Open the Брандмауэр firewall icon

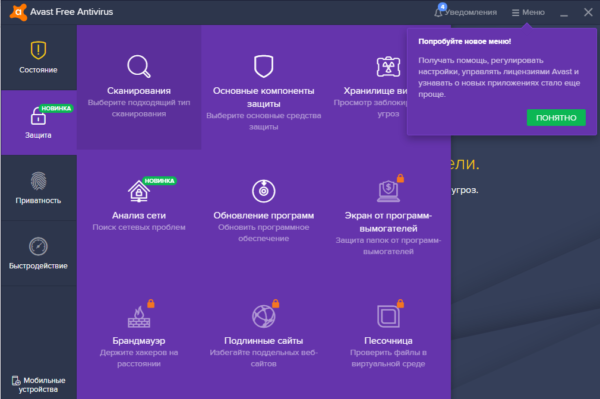click(x=139, y=316)
